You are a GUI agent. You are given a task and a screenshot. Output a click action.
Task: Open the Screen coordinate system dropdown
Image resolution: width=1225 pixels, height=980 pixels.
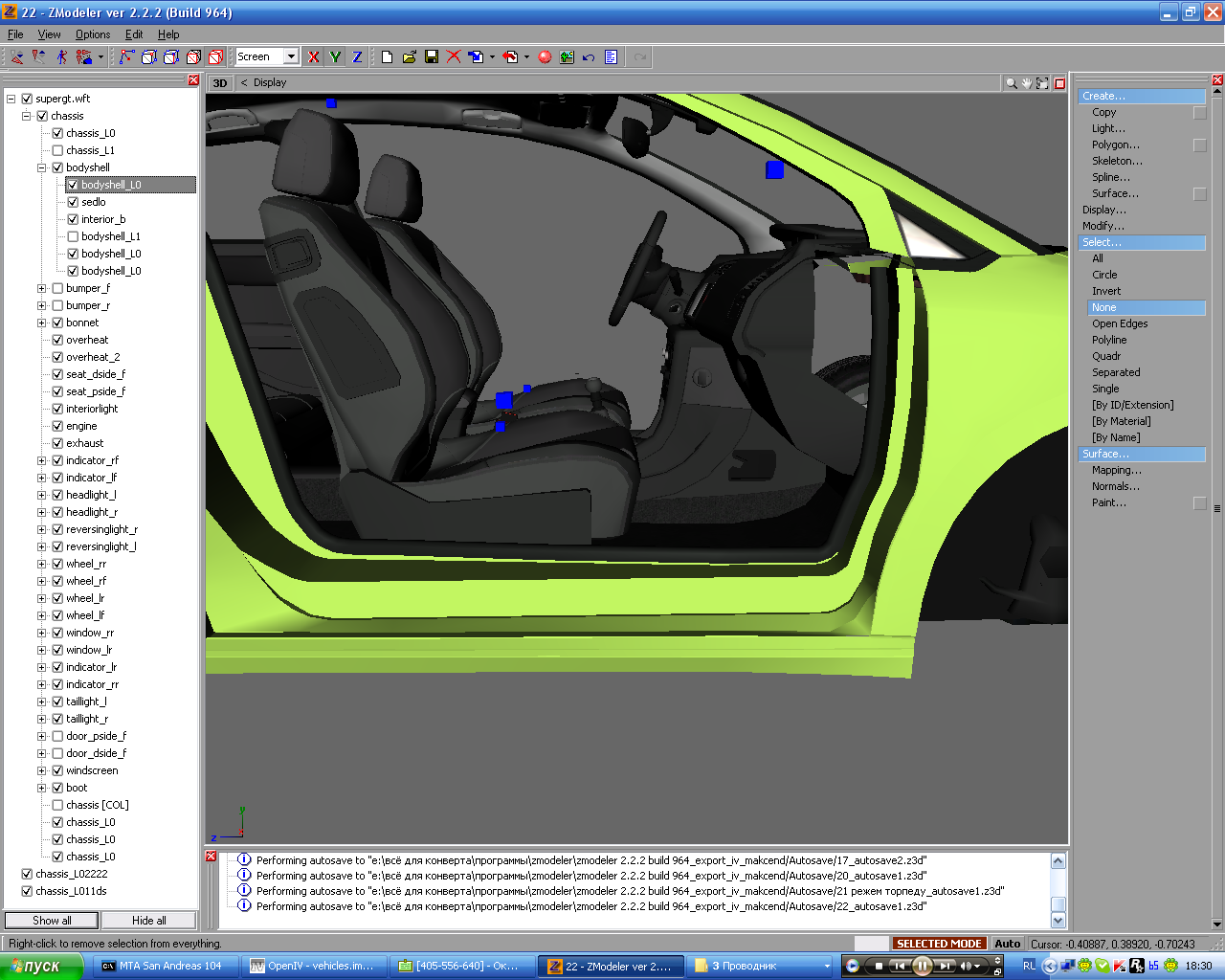pos(291,56)
